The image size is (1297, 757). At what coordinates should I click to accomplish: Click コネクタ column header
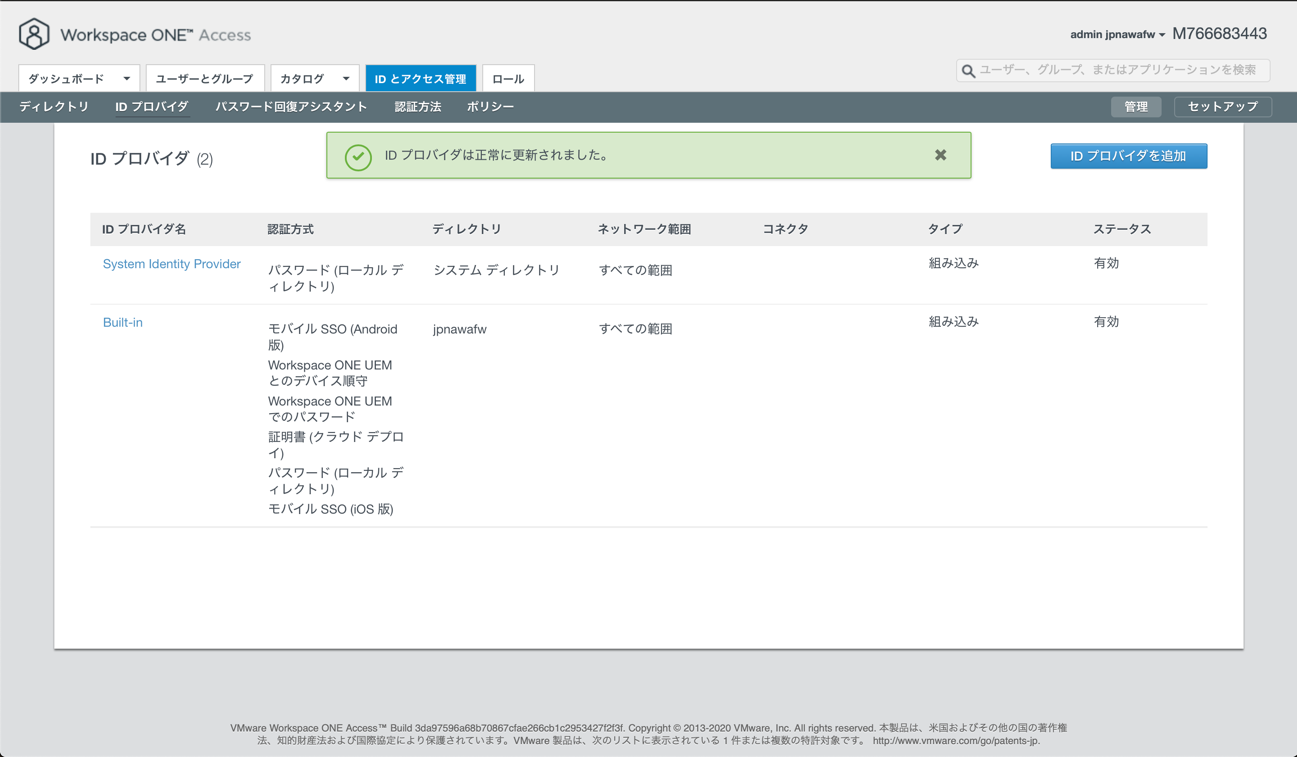click(x=785, y=229)
